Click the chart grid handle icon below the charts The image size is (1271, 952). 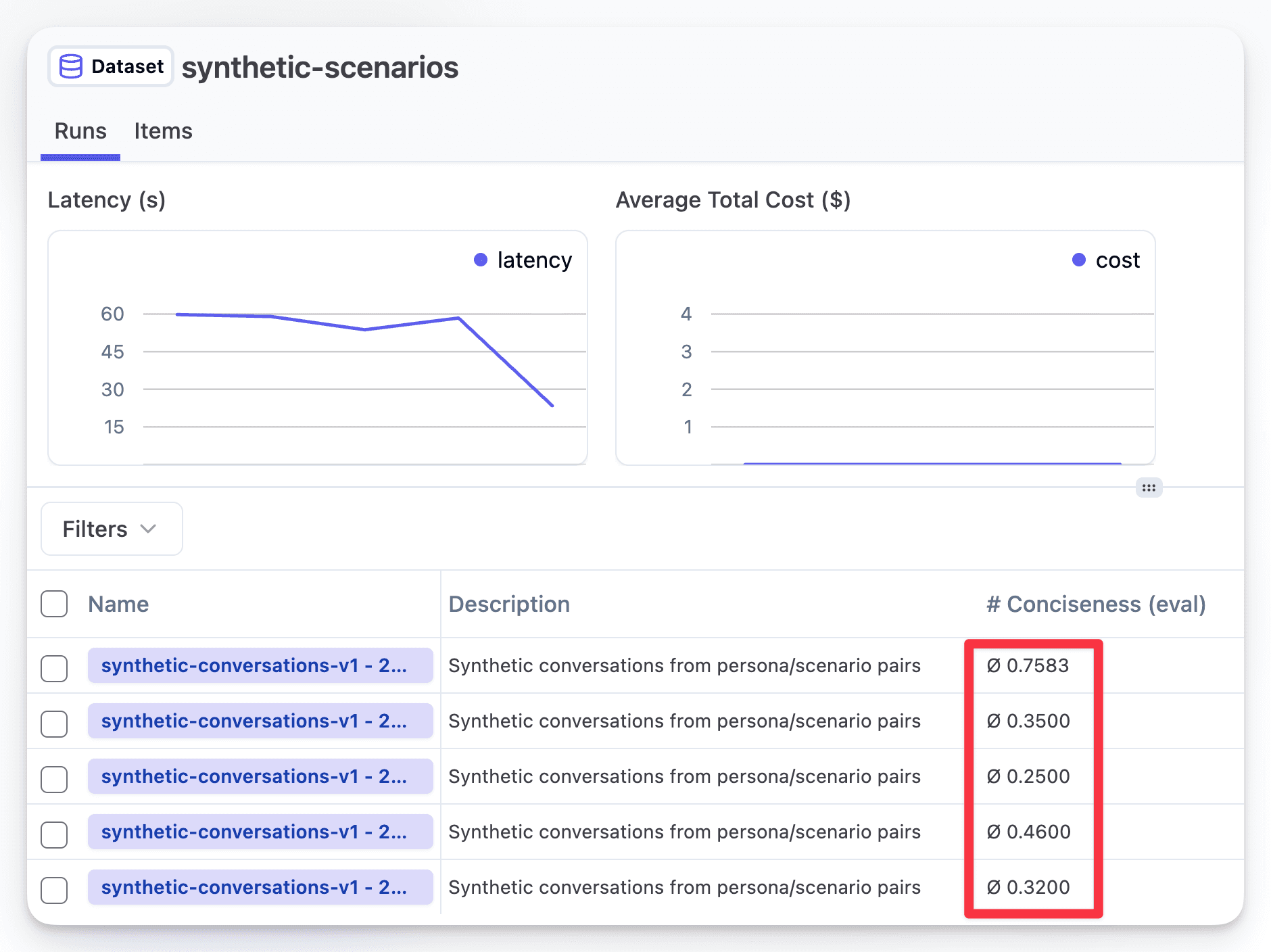pos(1149,487)
